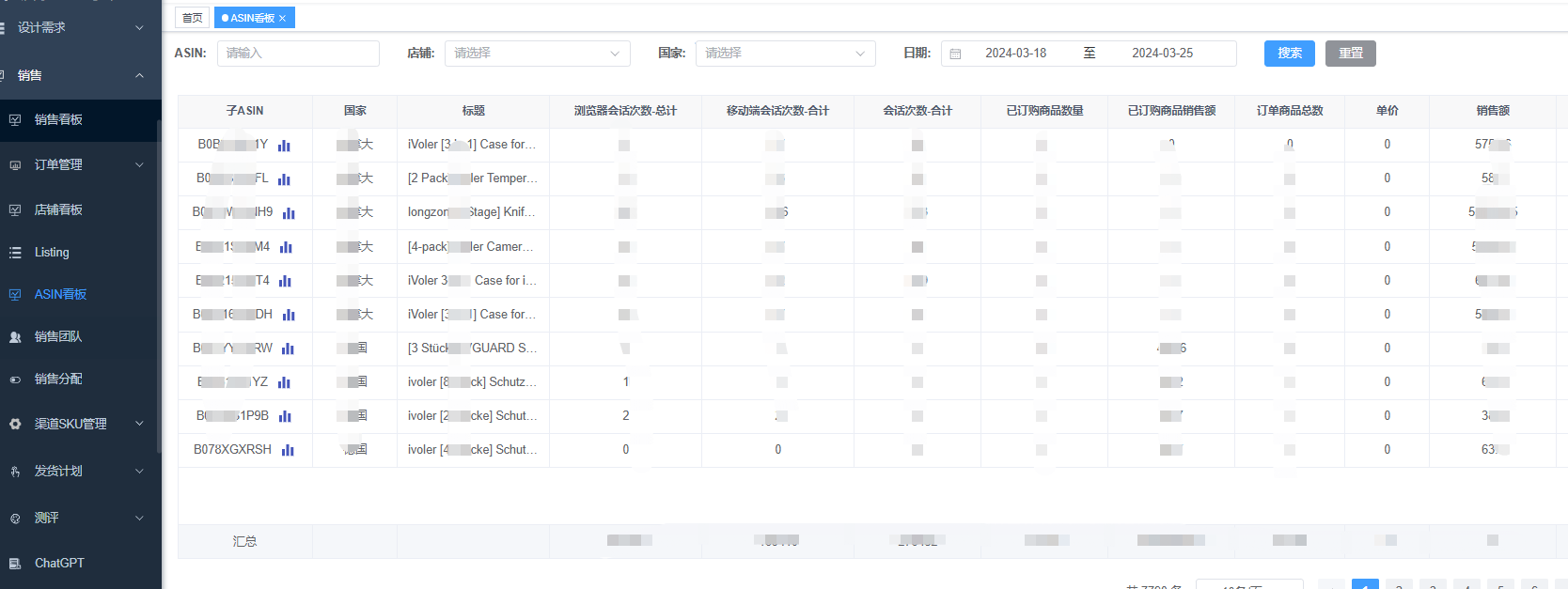Open bar chart icon in first table row
Viewport: 1568px width, 589px height.
[x=284, y=145]
